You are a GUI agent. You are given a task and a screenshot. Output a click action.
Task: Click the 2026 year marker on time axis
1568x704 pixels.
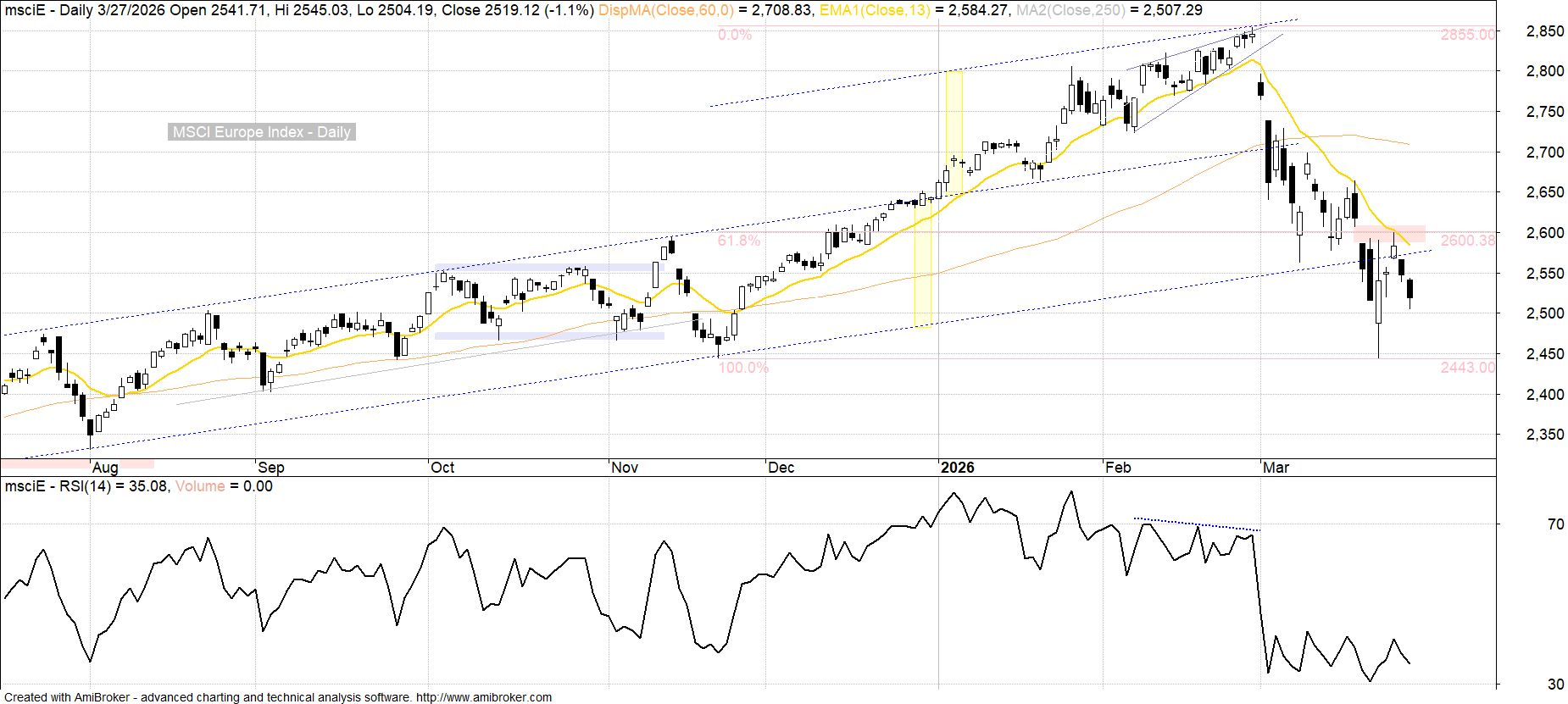click(x=958, y=468)
